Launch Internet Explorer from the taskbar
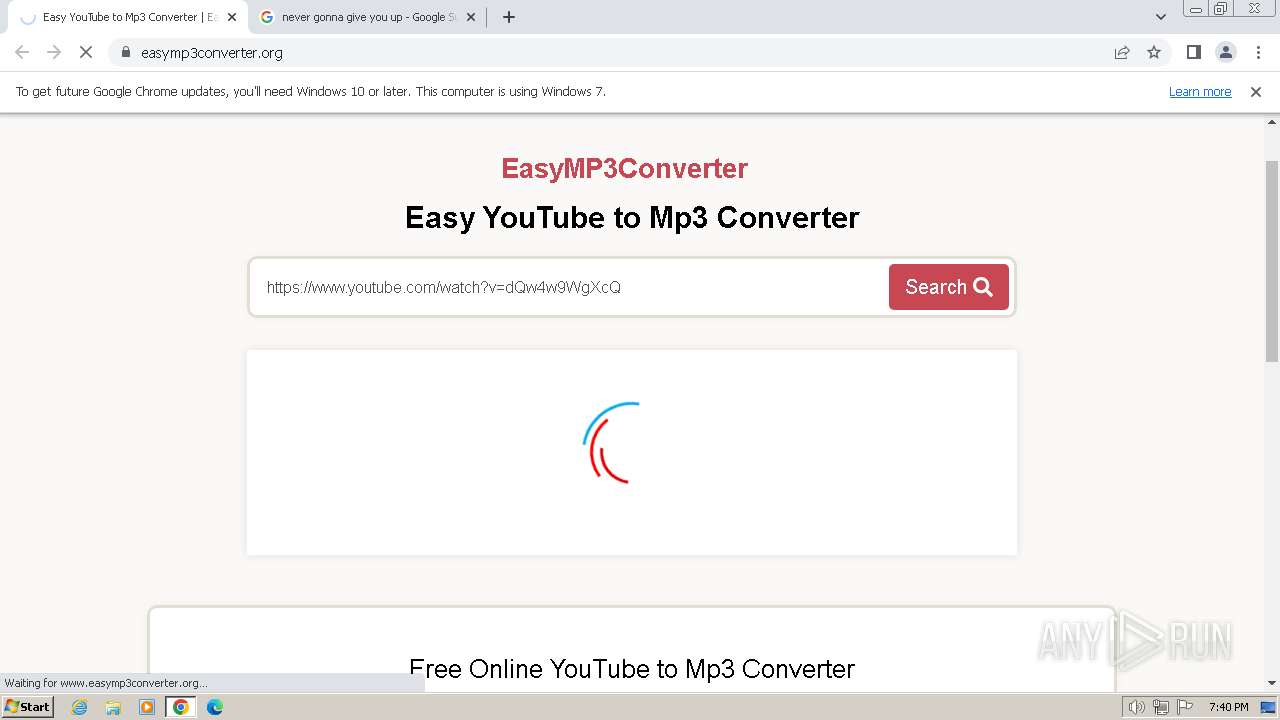This screenshot has width=1280, height=720. point(80,707)
